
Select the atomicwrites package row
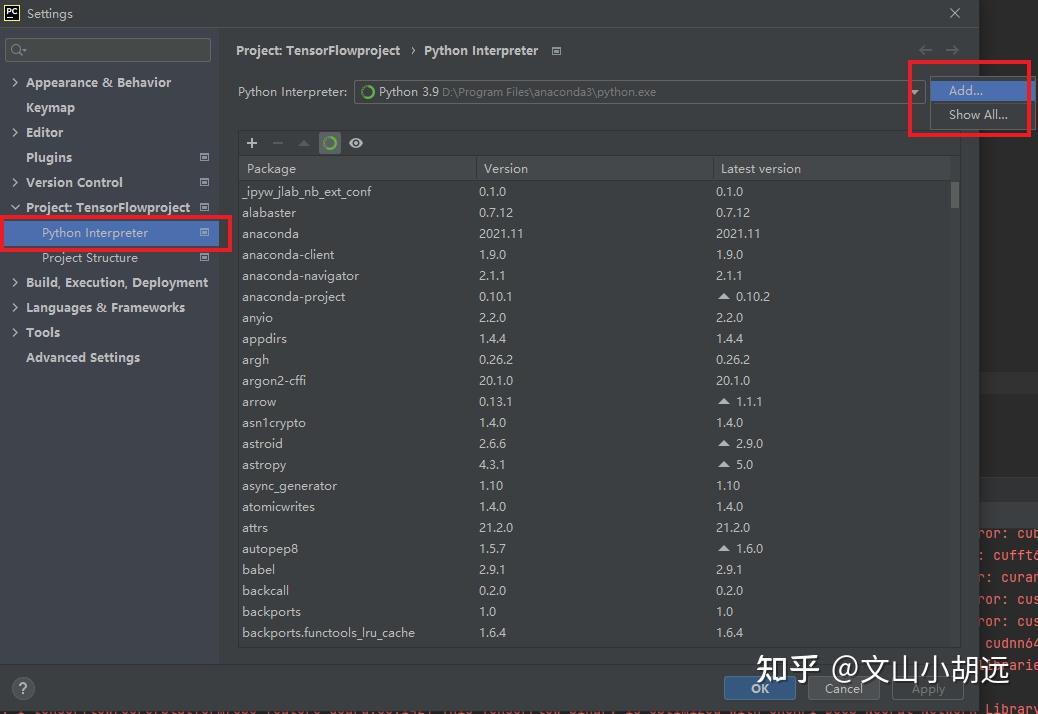594,506
